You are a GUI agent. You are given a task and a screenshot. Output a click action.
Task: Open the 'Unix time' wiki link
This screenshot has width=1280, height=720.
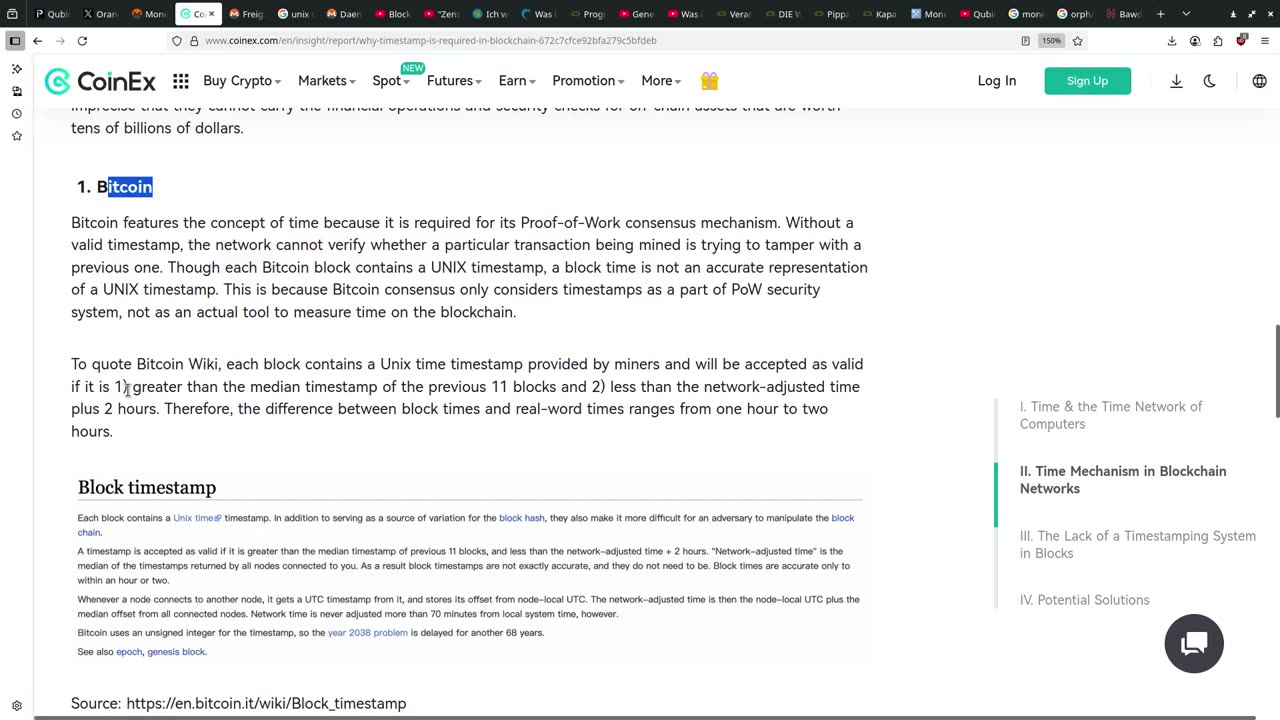[x=197, y=518]
